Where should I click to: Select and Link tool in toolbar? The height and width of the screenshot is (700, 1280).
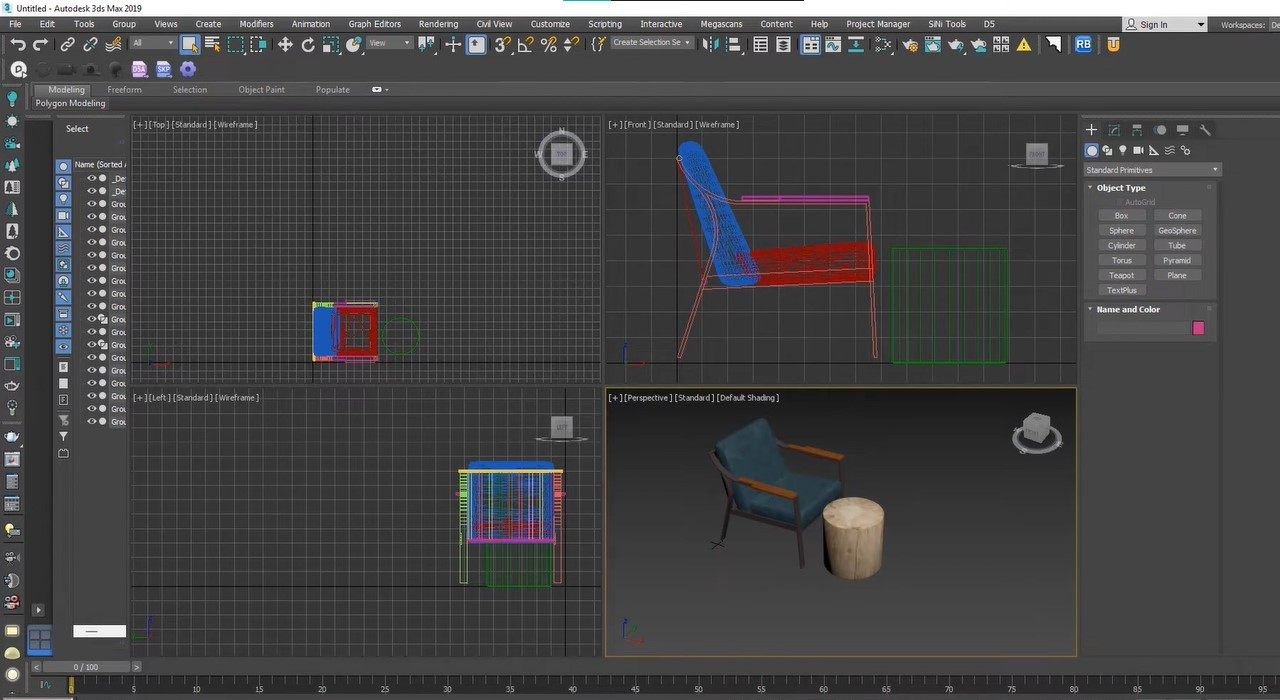pyautogui.click(x=66, y=43)
